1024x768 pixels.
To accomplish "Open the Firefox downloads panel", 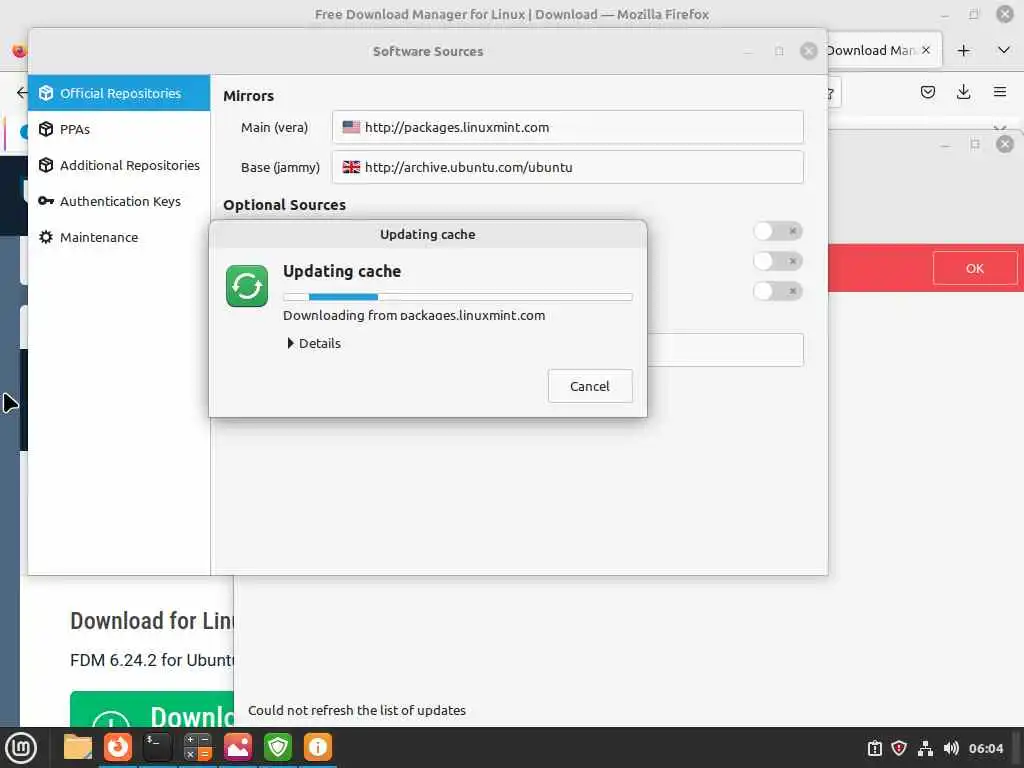I will click(963, 92).
